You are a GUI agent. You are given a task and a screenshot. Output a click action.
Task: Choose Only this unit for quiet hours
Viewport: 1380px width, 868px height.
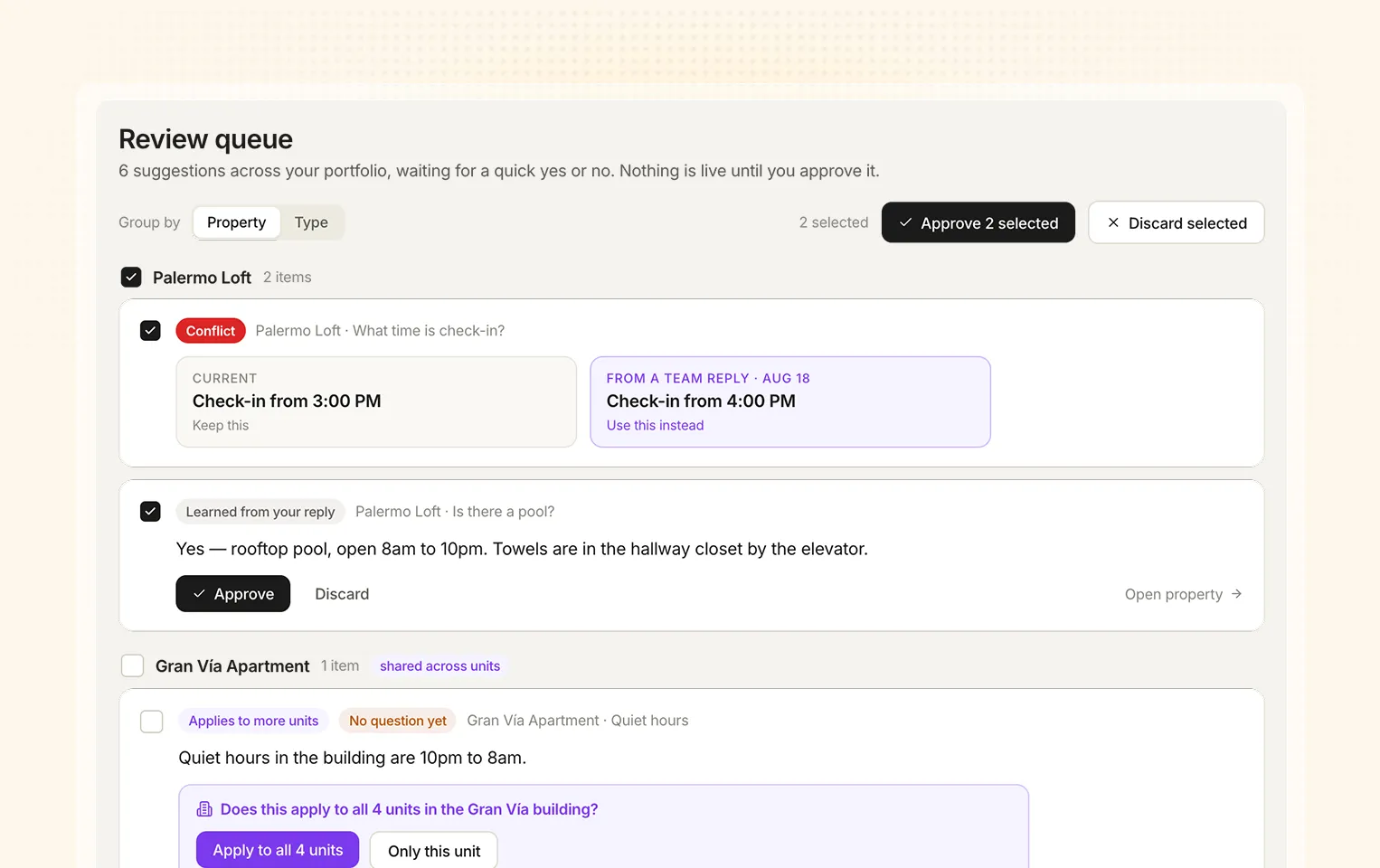[434, 851]
